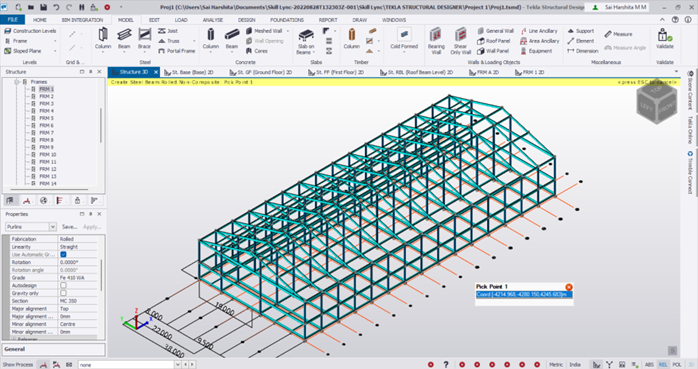698x369 pixels.
Task: Run the Validate tool
Action: (x=665, y=38)
